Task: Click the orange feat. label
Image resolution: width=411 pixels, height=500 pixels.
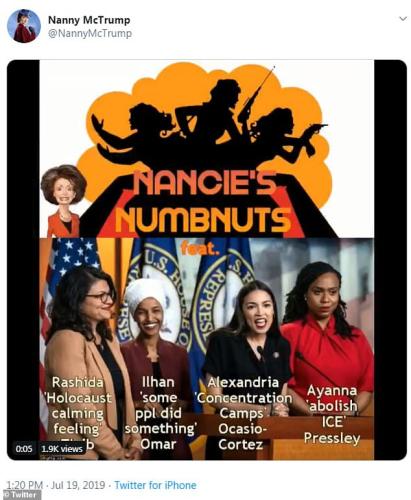Action: point(200,248)
